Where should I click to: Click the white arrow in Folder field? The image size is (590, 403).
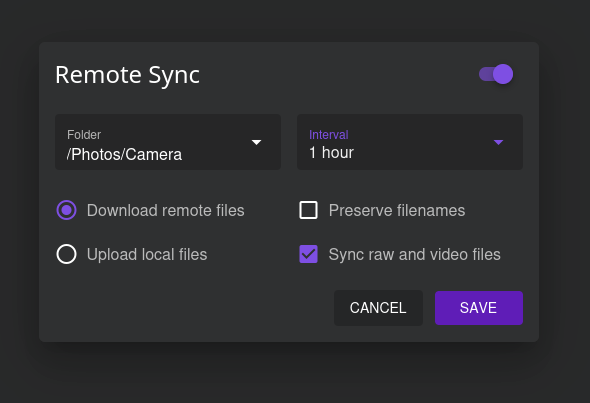256,142
